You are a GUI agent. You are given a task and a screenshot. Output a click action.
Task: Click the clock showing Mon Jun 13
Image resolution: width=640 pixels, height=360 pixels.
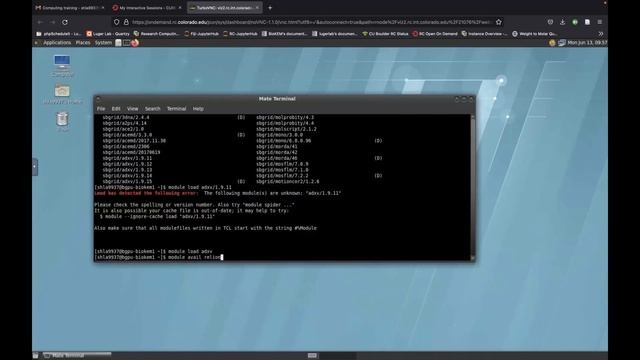[587, 42]
